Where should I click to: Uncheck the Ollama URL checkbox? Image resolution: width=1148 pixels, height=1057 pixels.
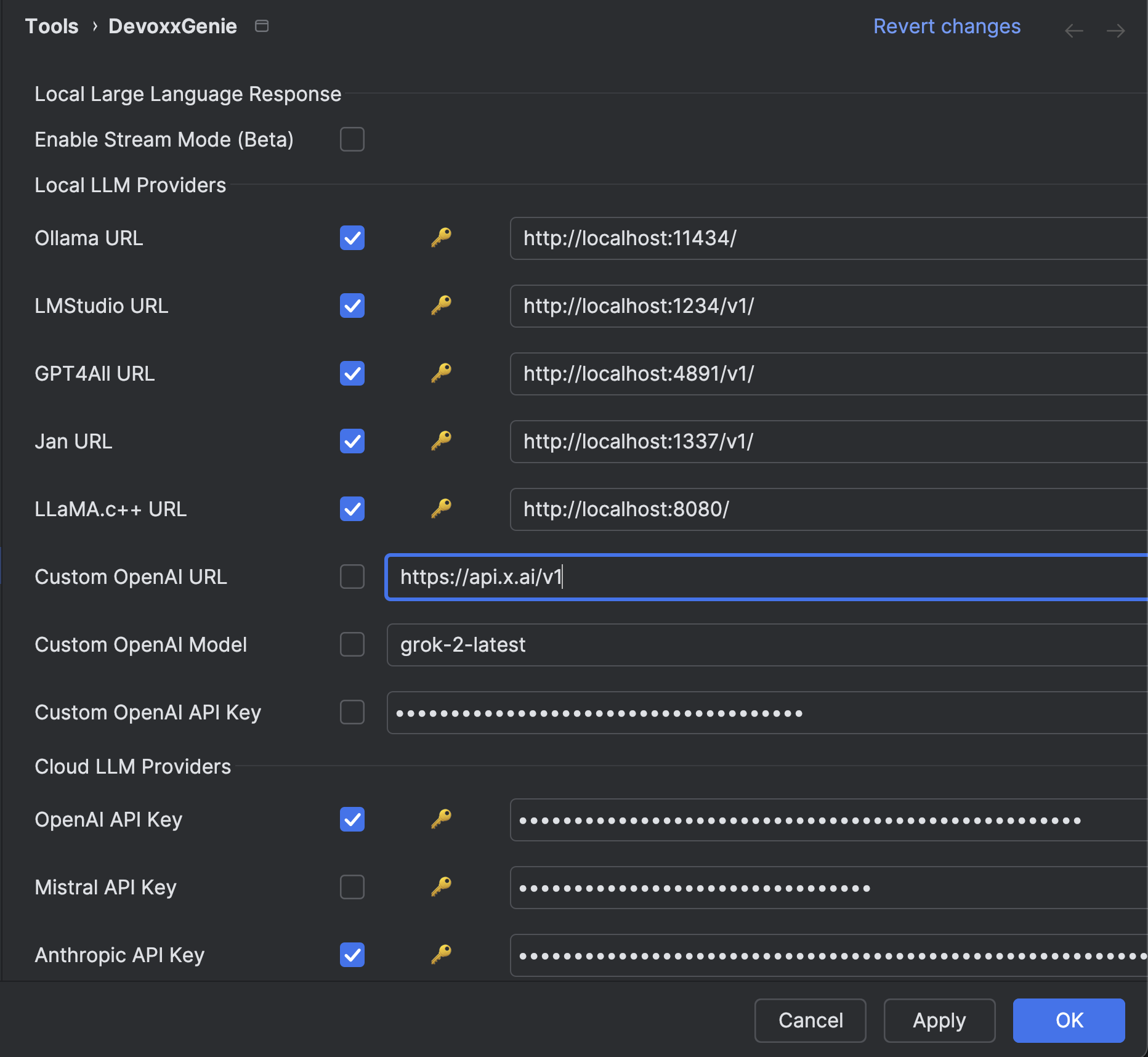[x=352, y=238]
